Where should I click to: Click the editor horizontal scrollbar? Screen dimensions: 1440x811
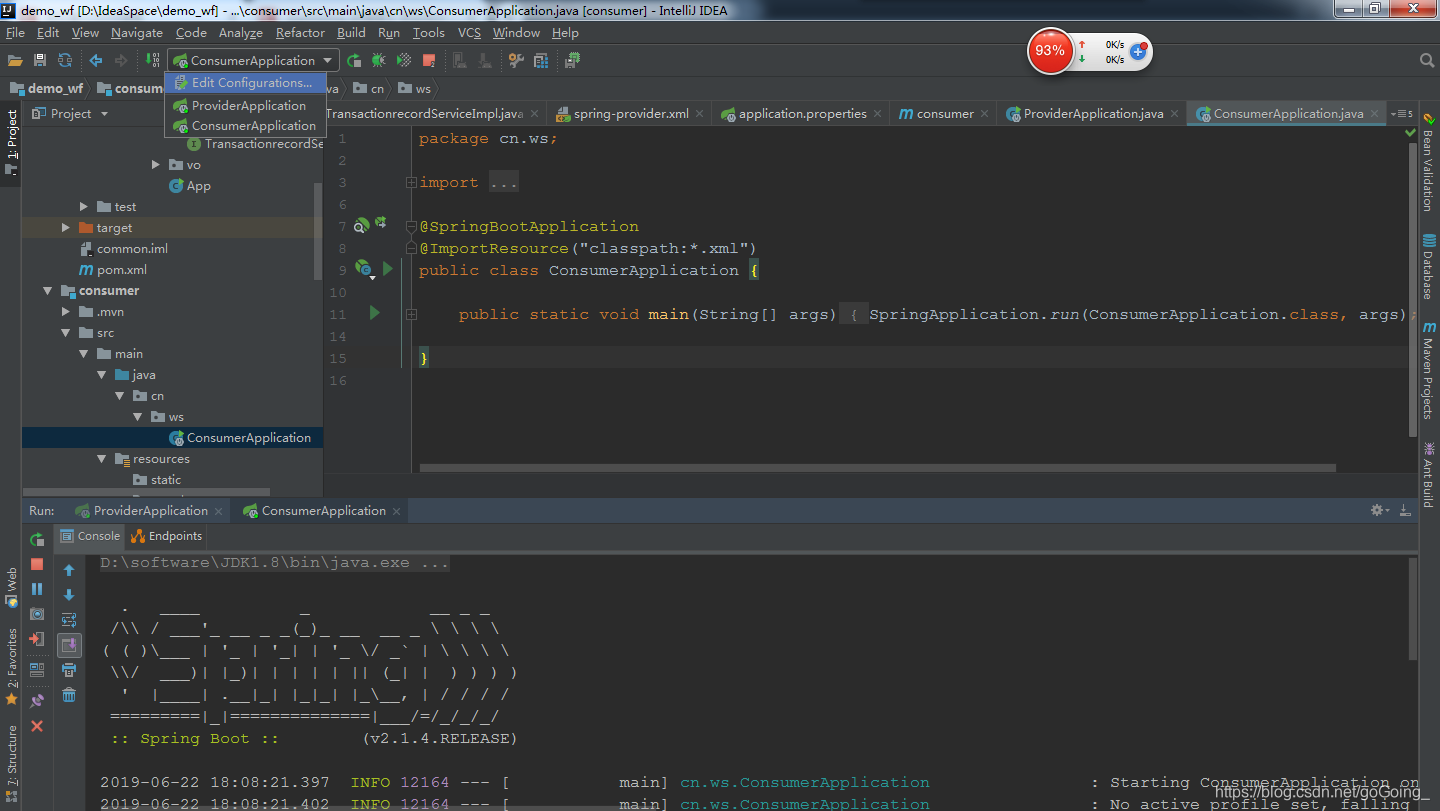pos(877,467)
